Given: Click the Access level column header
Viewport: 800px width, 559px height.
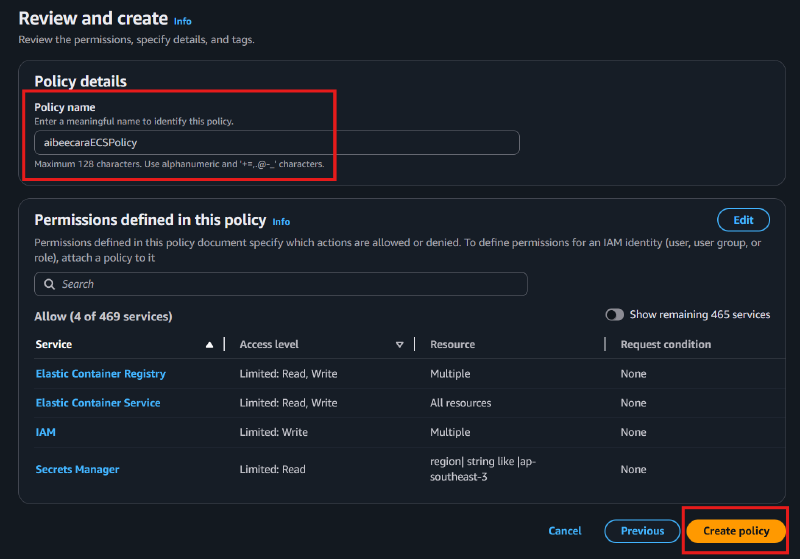Looking at the screenshot, I should [269, 344].
